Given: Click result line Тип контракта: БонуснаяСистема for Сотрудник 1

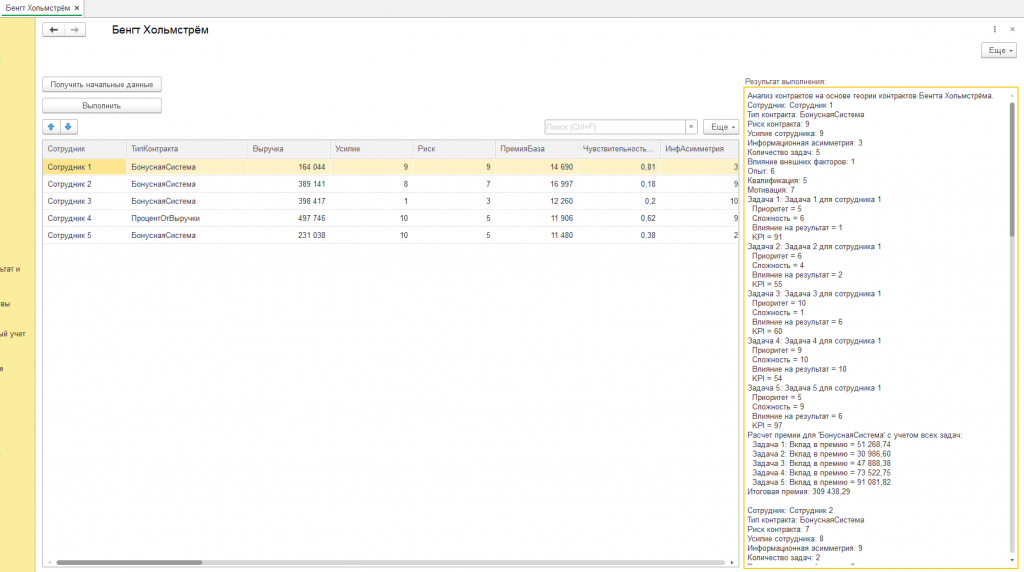Looking at the screenshot, I should 806,114.
